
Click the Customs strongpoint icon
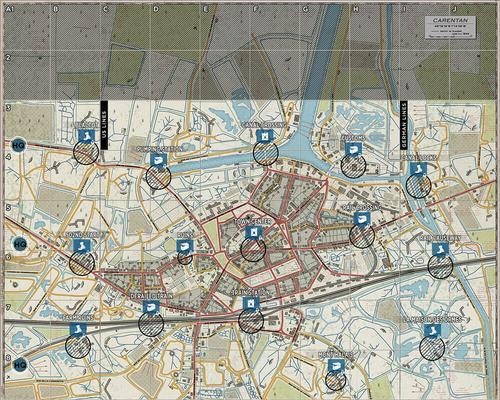[353, 149]
